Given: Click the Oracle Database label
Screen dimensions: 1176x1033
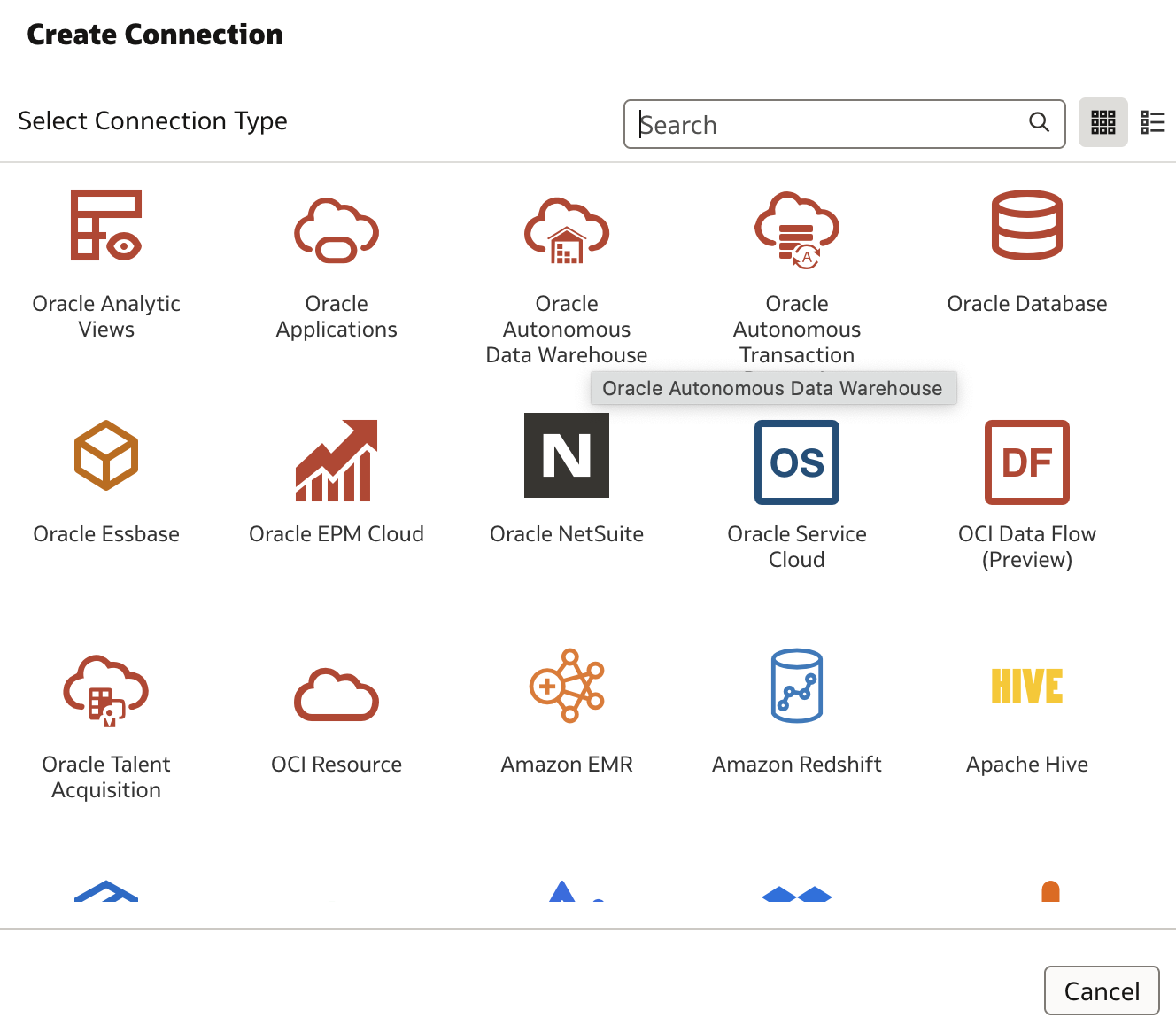Looking at the screenshot, I should pos(1027,304).
